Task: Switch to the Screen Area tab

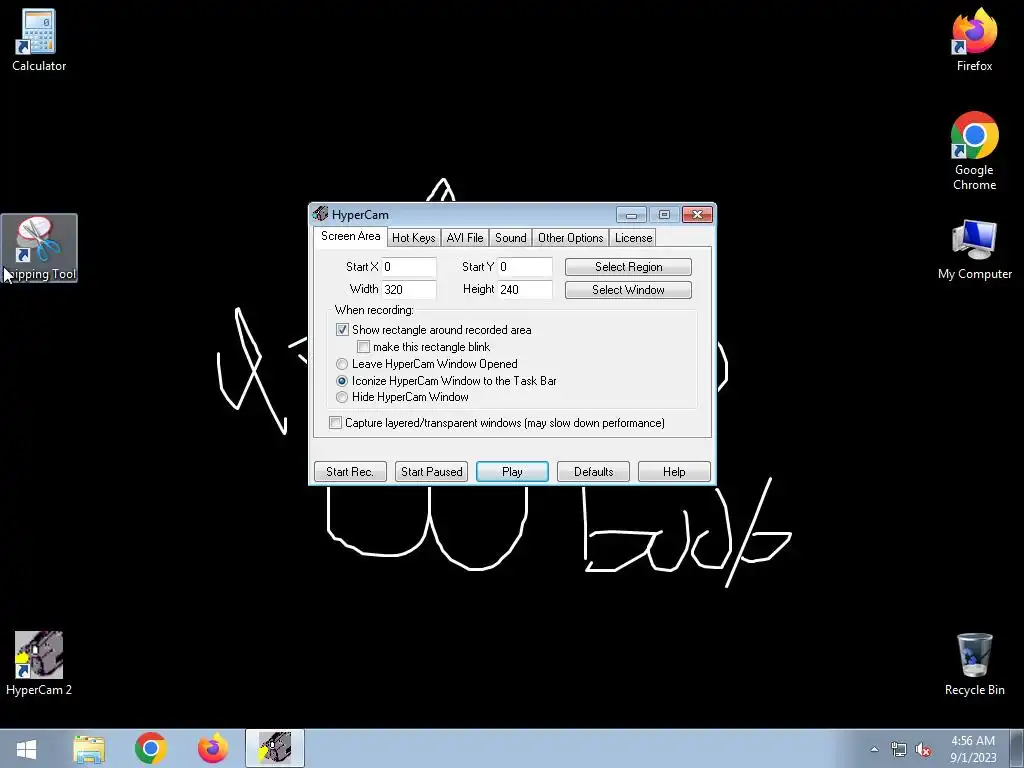Action: pyautogui.click(x=350, y=236)
